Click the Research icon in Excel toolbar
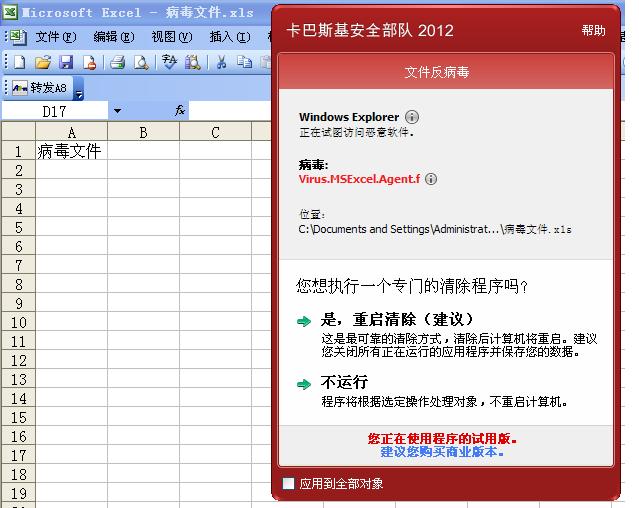 [x=192, y=62]
